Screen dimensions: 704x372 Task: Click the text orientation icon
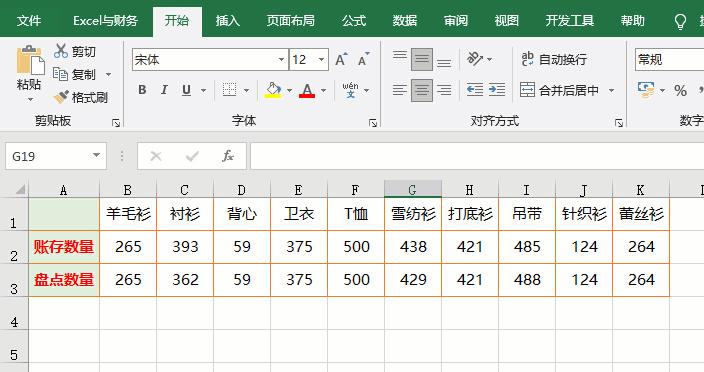pos(475,59)
